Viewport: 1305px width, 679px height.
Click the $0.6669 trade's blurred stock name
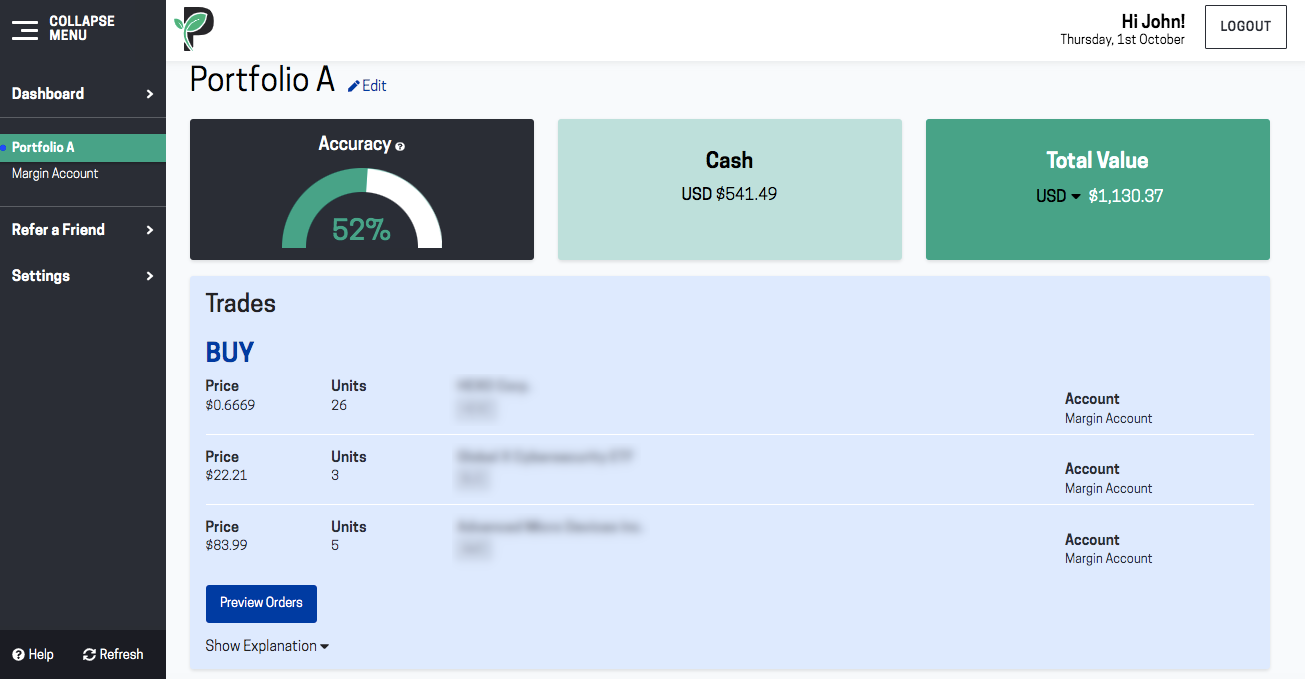(x=492, y=386)
